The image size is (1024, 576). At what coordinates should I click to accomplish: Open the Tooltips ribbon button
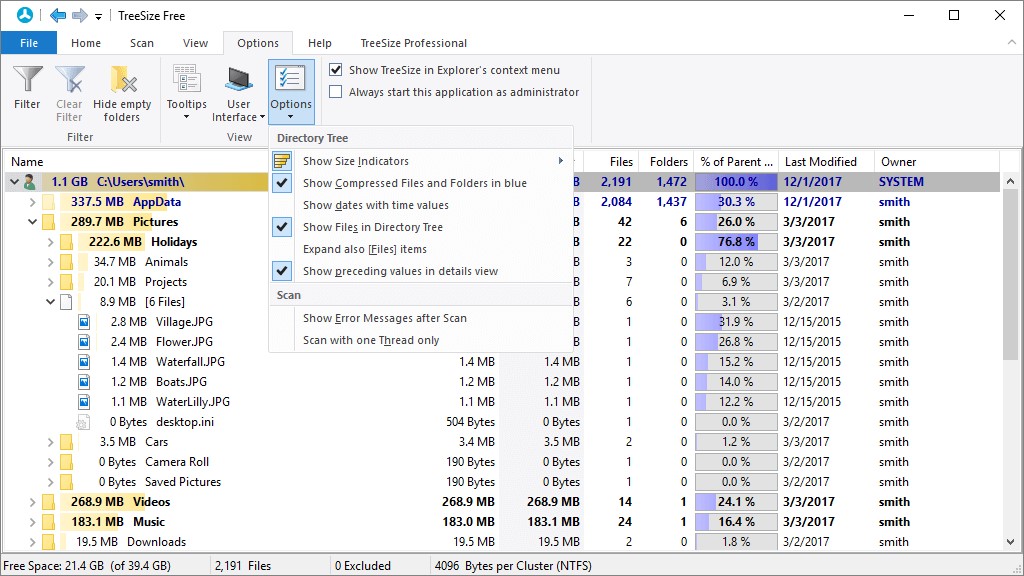[x=186, y=92]
